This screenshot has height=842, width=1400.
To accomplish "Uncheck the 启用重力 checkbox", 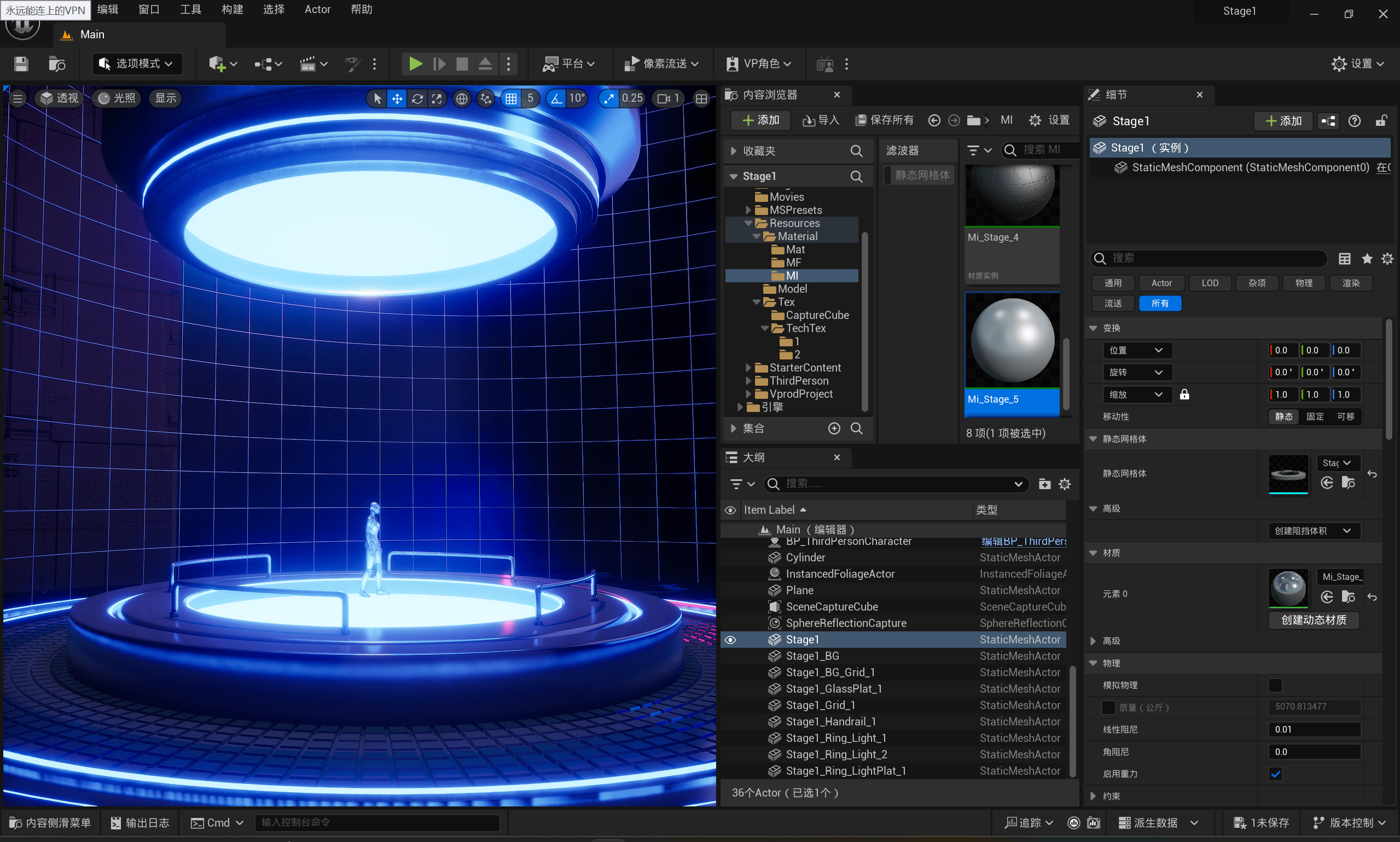I will (x=1275, y=774).
